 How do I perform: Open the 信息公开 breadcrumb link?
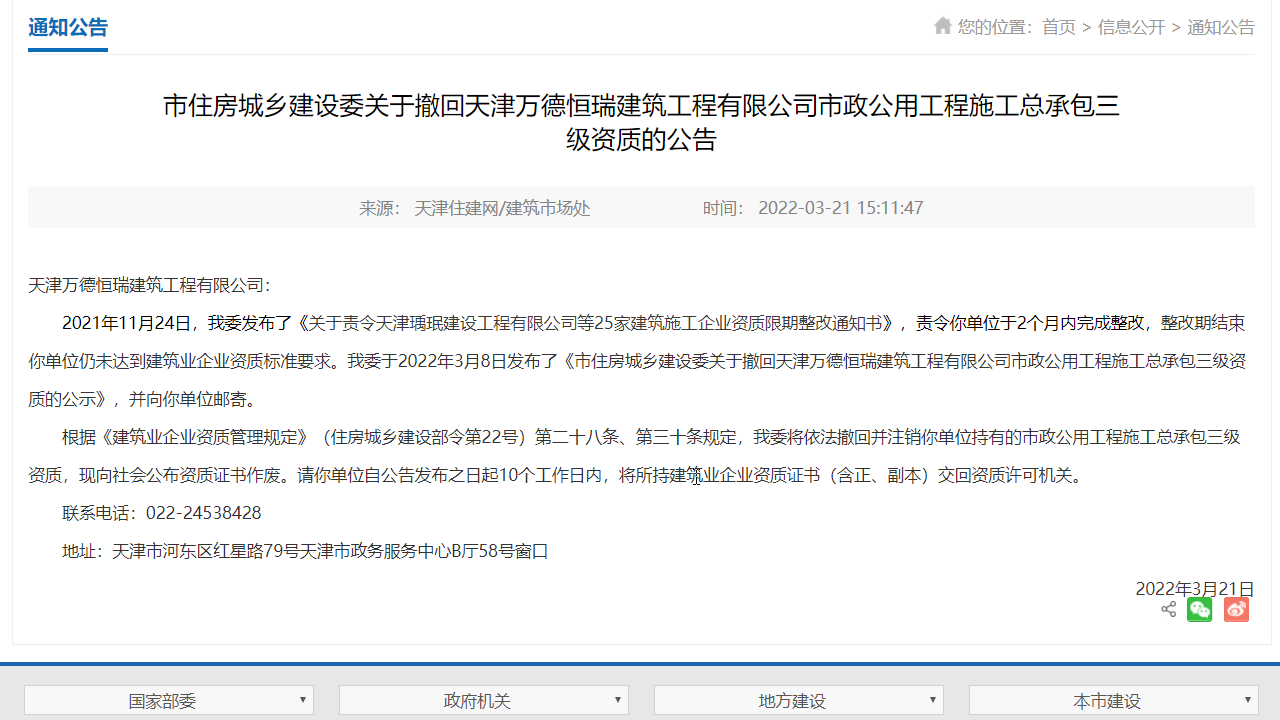click(x=1129, y=27)
